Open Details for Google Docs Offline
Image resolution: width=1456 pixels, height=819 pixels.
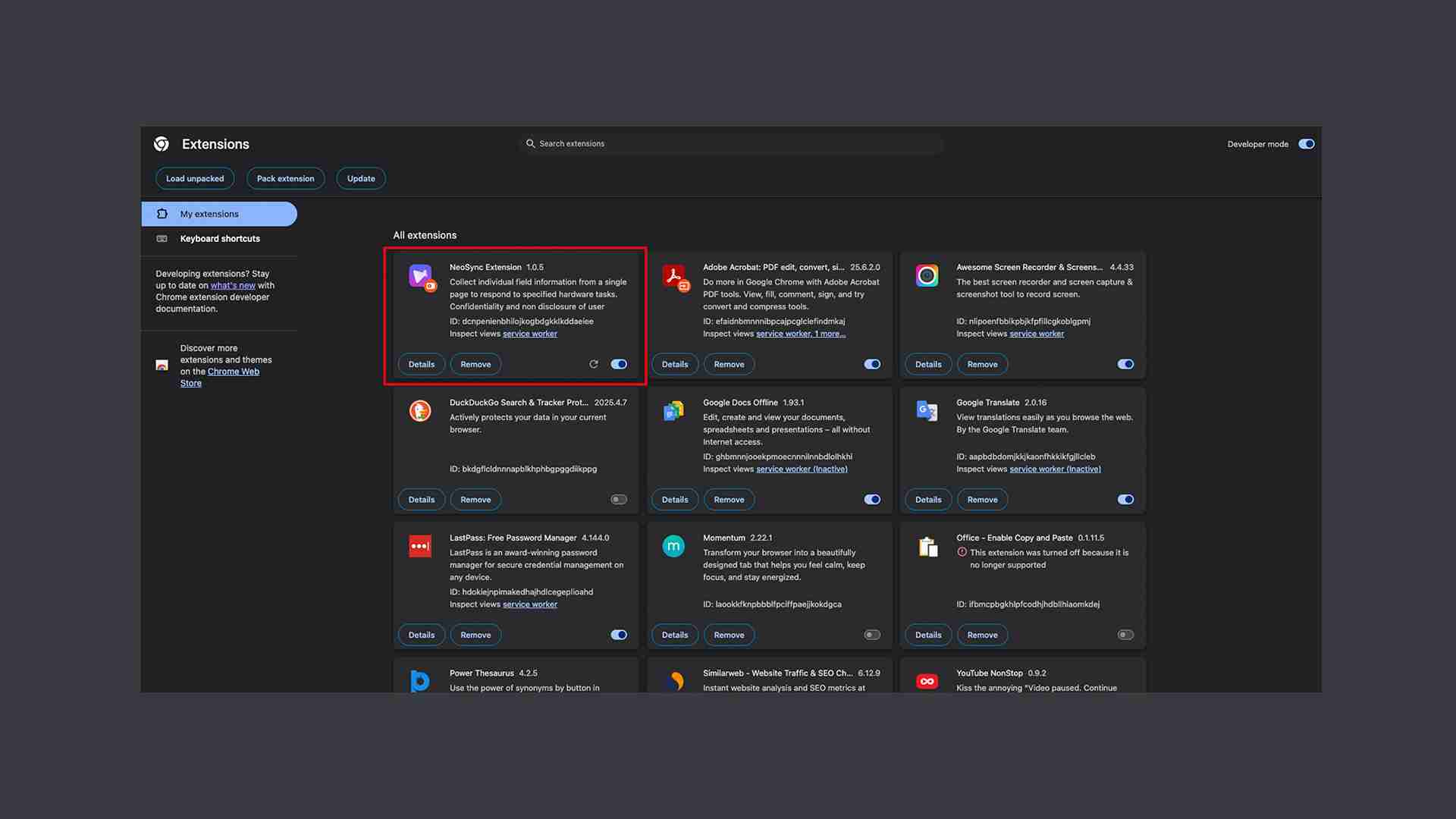click(x=675, y=500)
